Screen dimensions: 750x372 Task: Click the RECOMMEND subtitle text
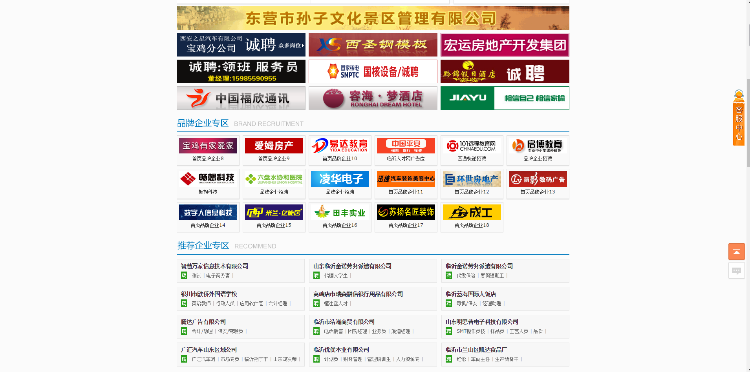tap(255, 247)
